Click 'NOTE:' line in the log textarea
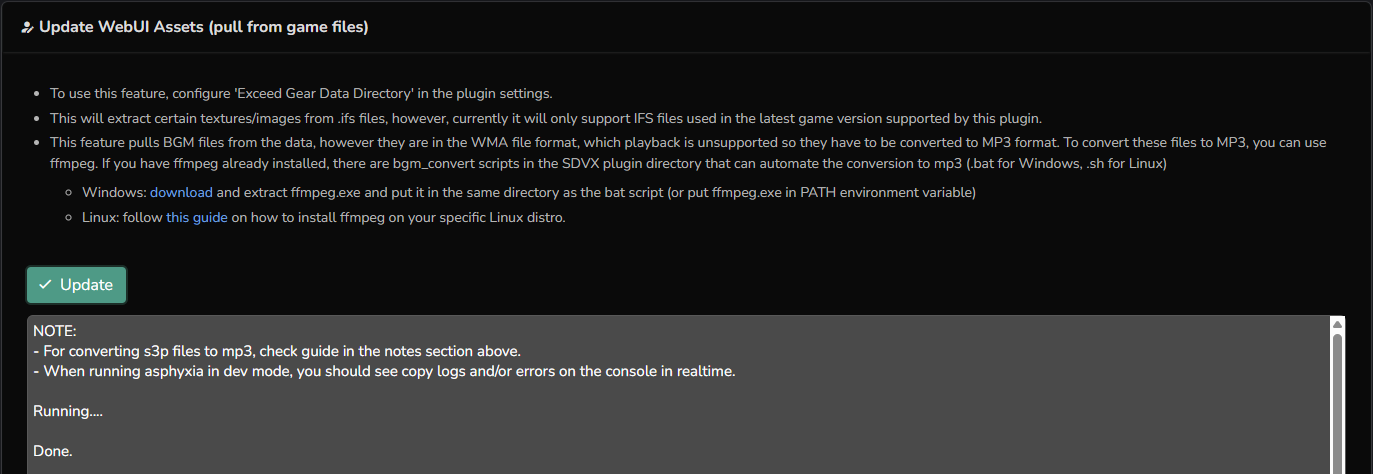The image size is (1373, 474). coord(55,331)
